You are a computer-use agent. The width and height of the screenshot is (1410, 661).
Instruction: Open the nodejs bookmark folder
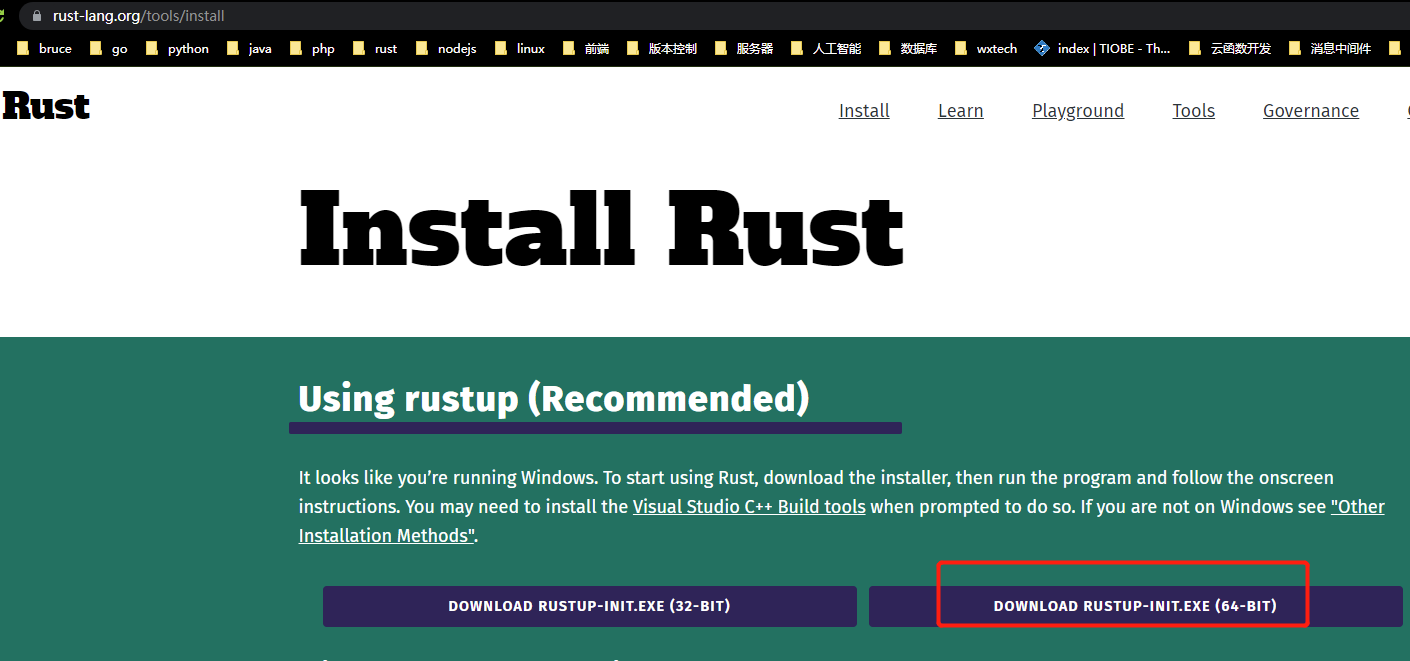tap(445, 48)
